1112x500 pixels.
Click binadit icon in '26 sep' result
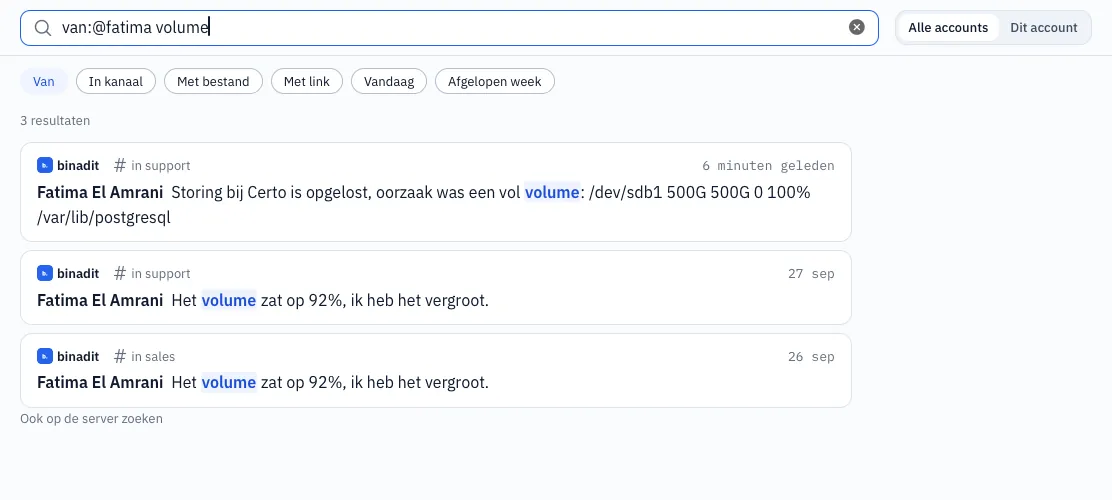[45, 356]
